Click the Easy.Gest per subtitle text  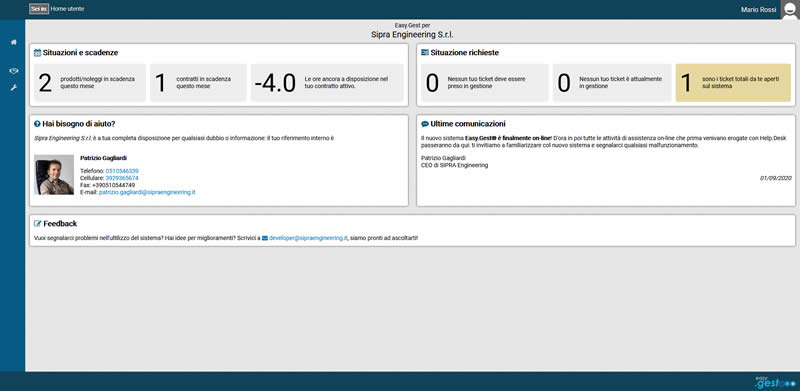(x=412, y=25)
